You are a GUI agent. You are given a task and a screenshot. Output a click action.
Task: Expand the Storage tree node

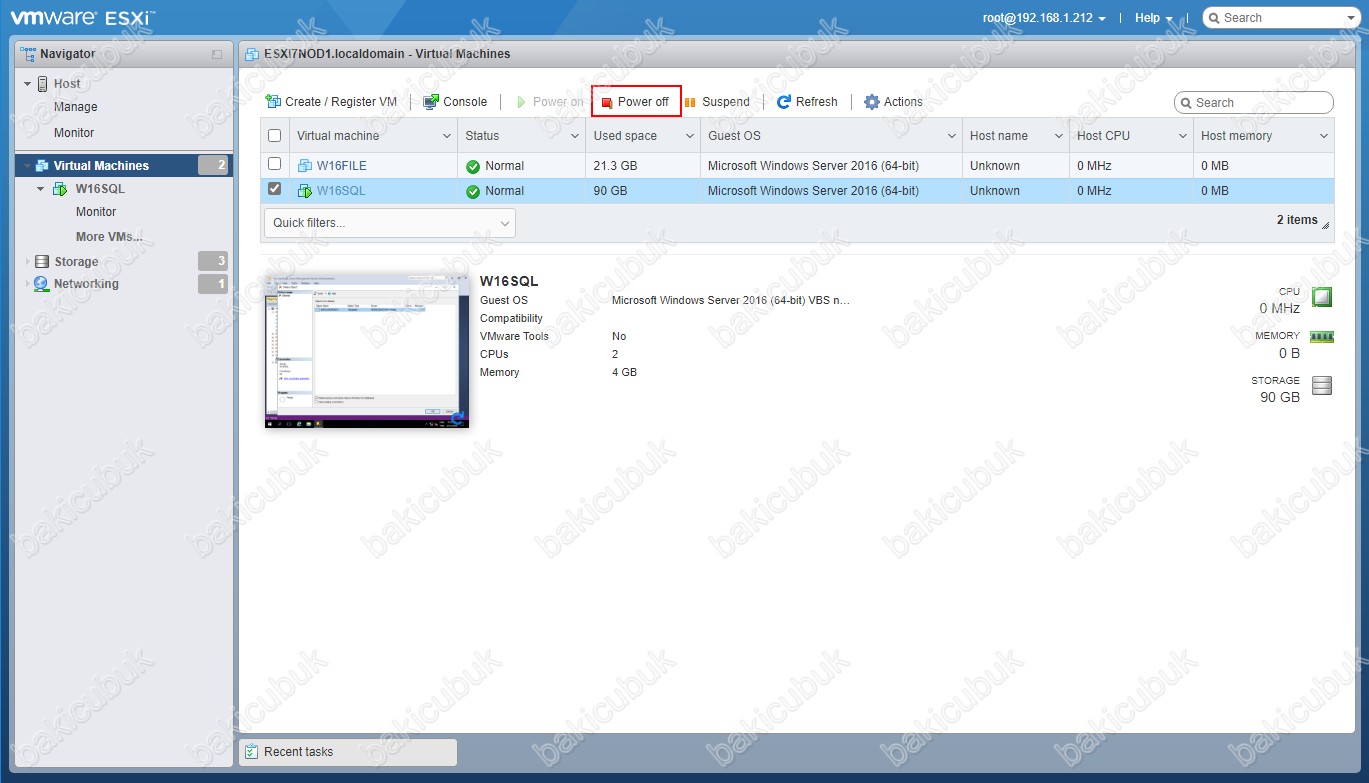coord(28,262)
